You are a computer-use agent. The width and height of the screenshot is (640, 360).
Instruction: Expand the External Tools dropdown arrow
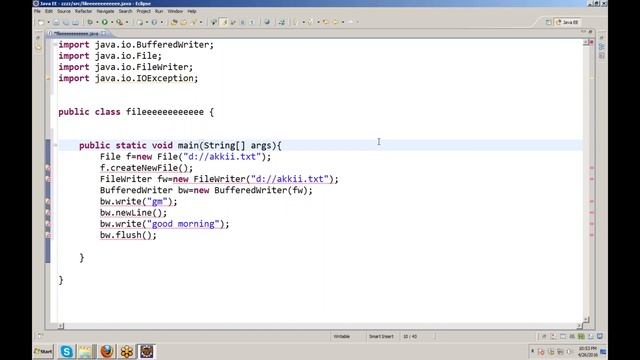(x=127, y=22)
